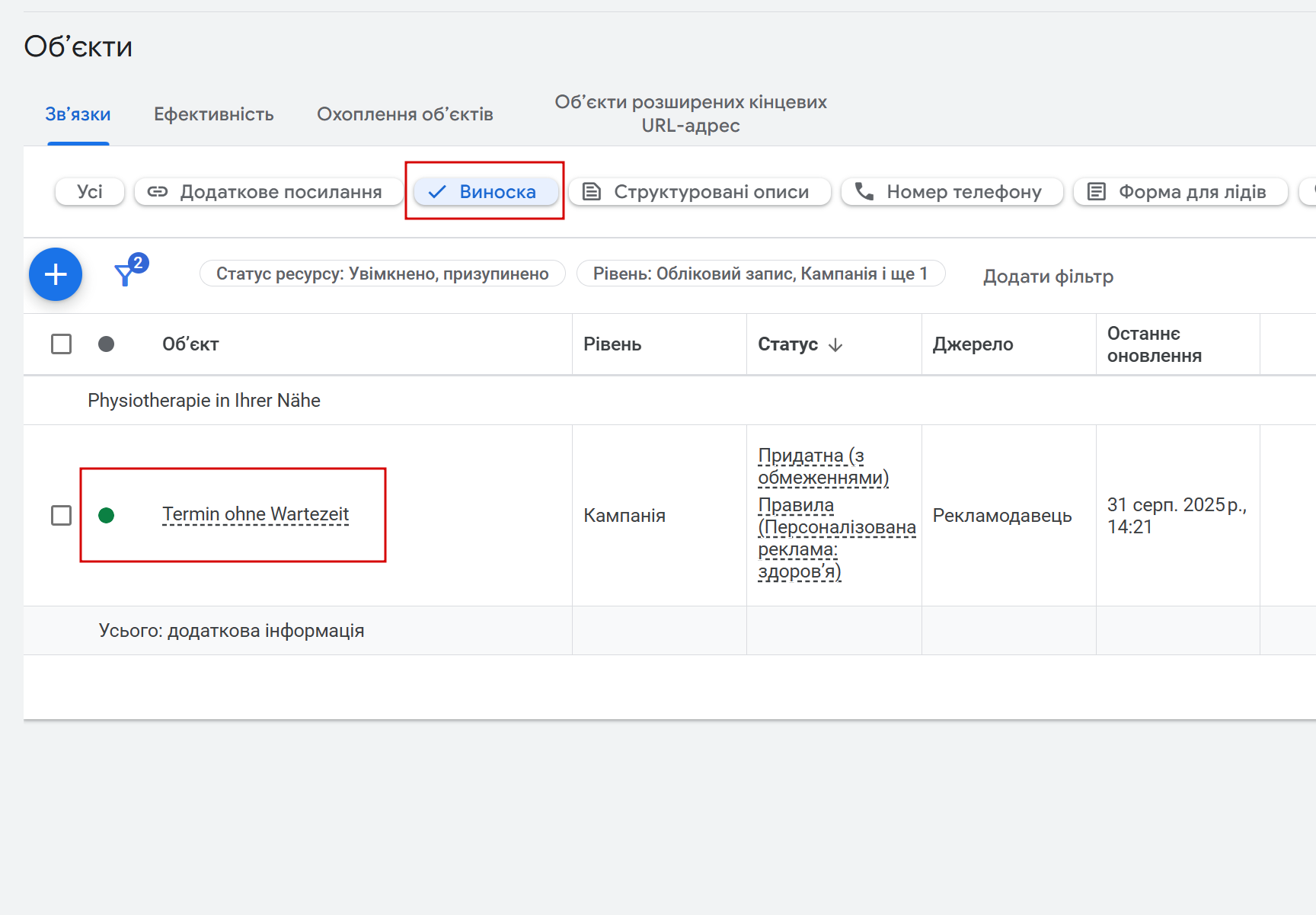Click the phone icon on Номер телефону
The image size is (1316, 915).
tap(864, 192)
